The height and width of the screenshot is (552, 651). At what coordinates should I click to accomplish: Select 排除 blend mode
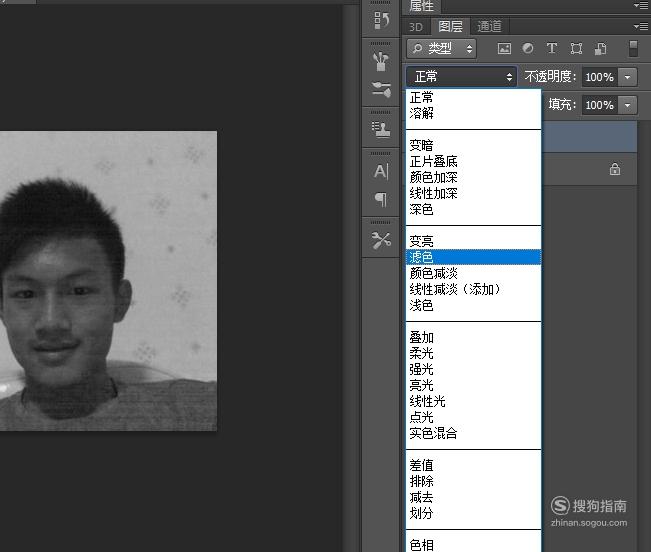[473, 481]
